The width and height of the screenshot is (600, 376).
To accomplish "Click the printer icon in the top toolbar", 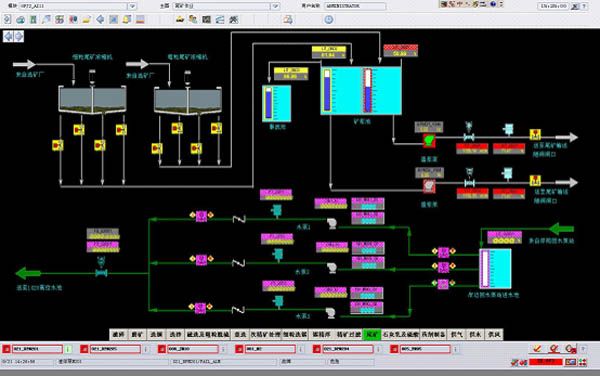I will point(288,20).
